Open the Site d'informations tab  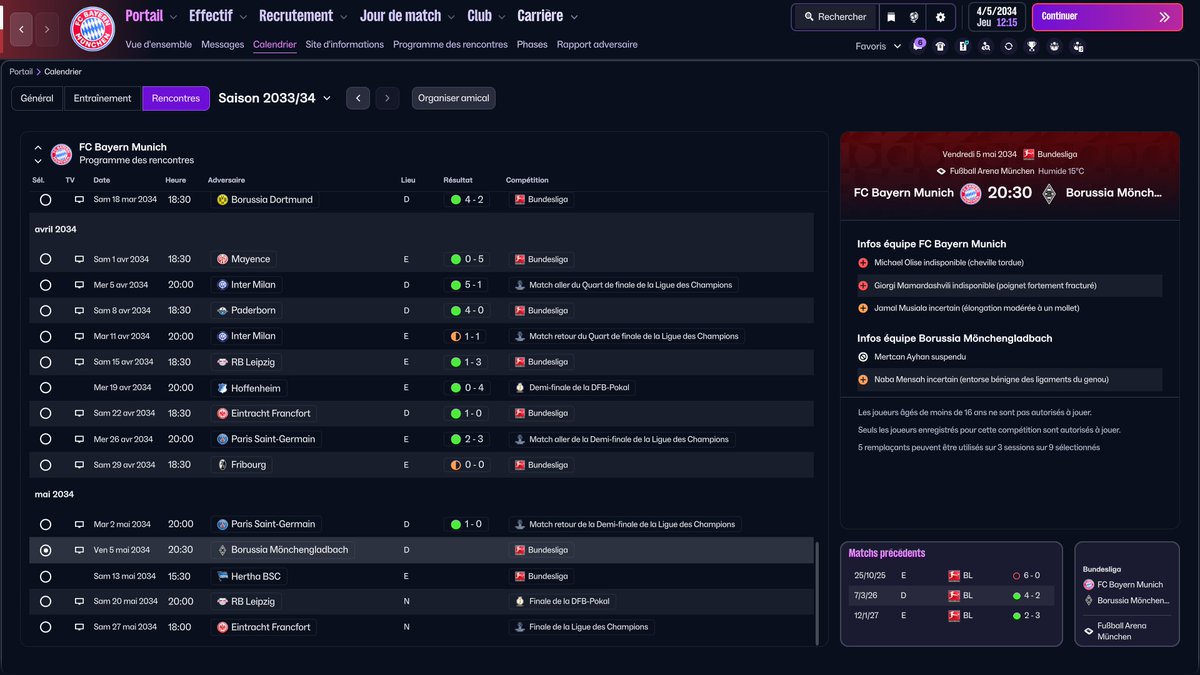pos(345,45)
